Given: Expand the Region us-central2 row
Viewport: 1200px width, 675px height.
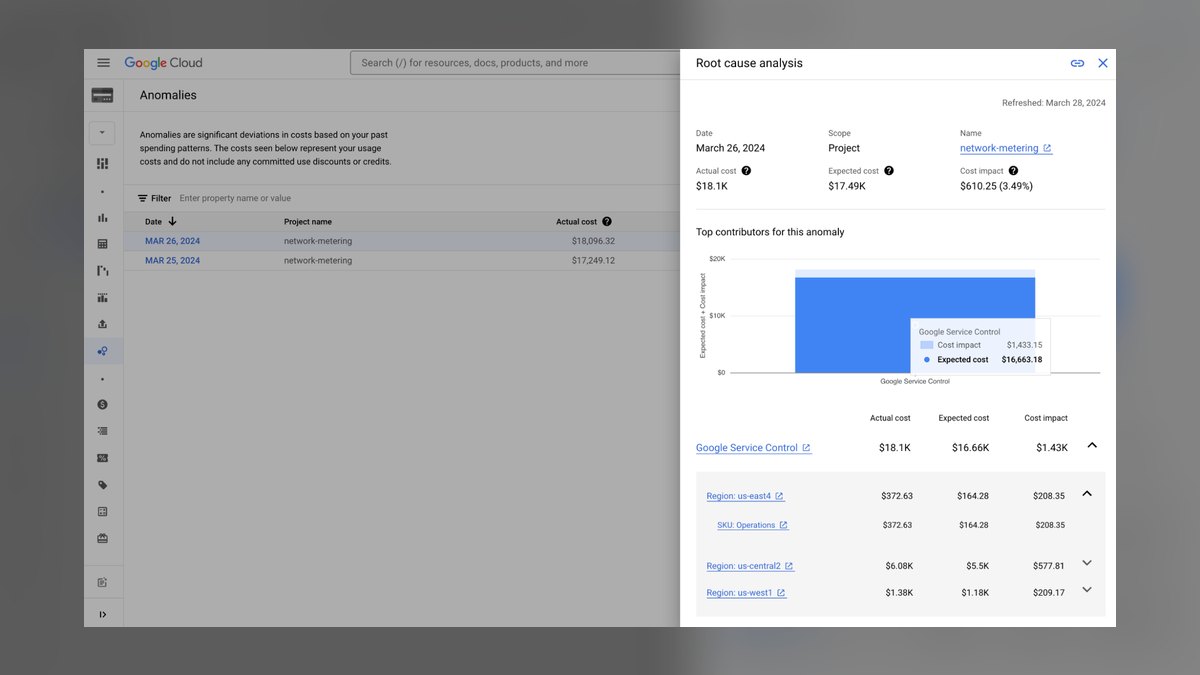Looking at the screenshot, I should 1087,563.
